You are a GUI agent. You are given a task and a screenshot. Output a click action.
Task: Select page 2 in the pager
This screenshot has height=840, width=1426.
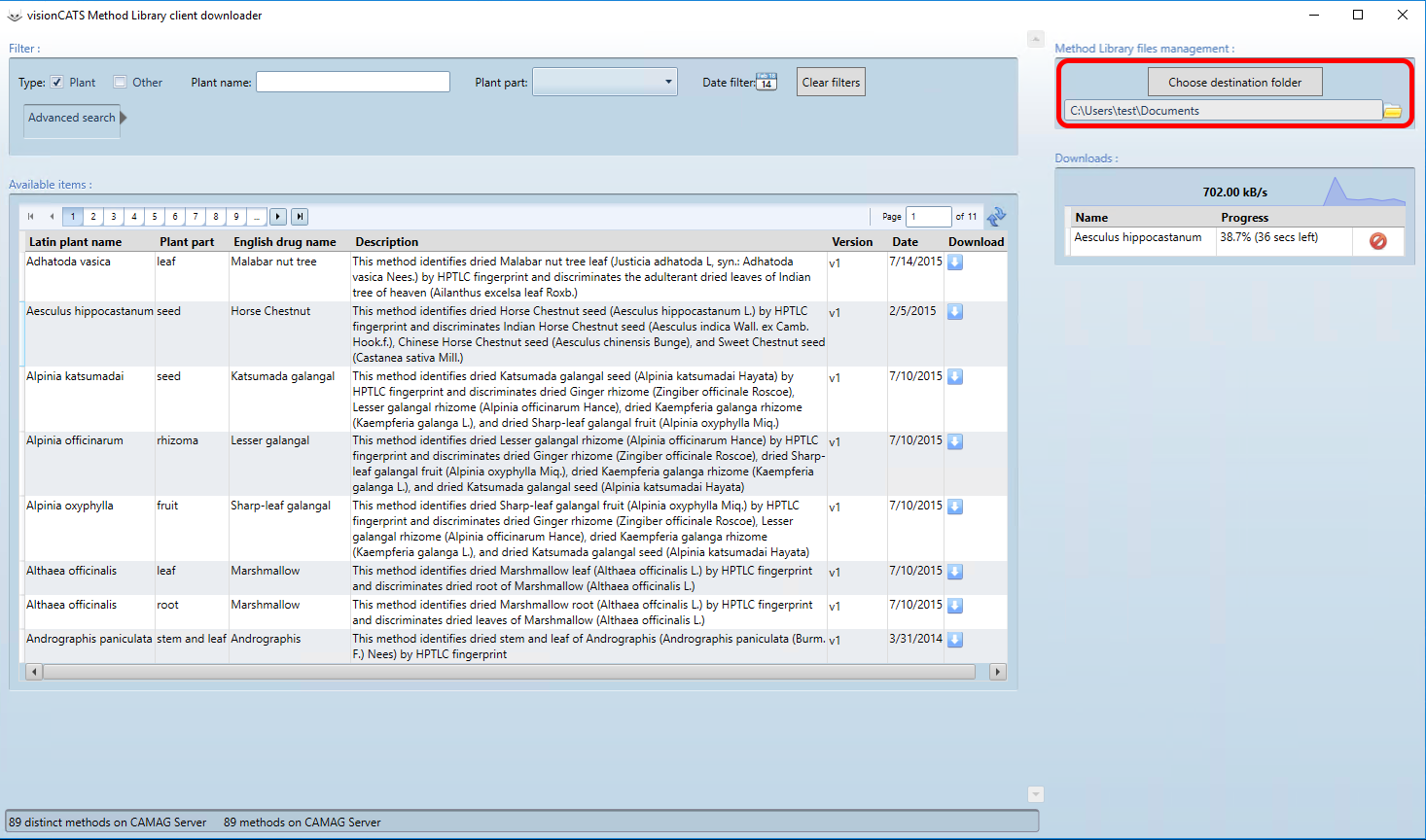point(93,217)
